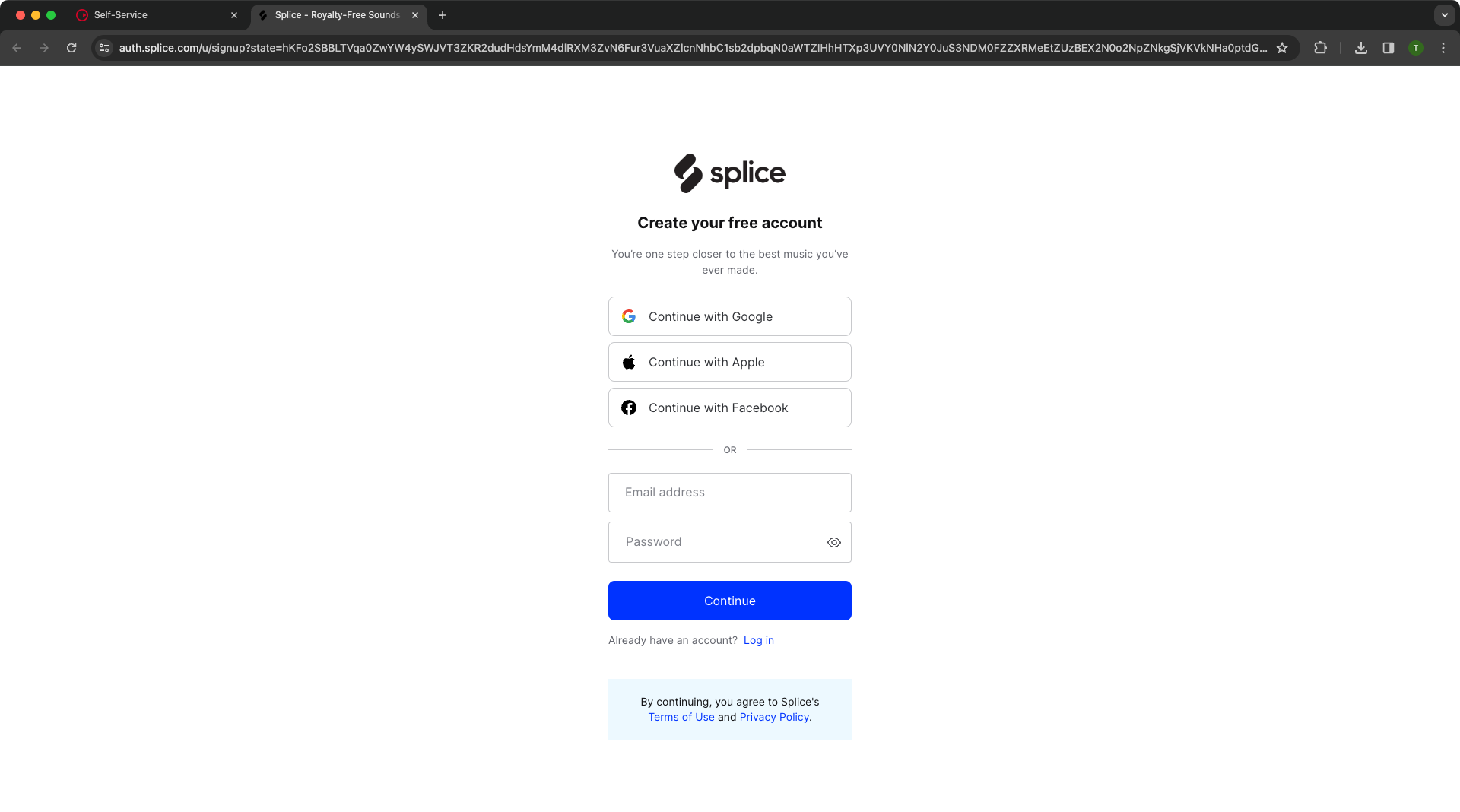Expand the tab search chevron

coord(1445,15)
